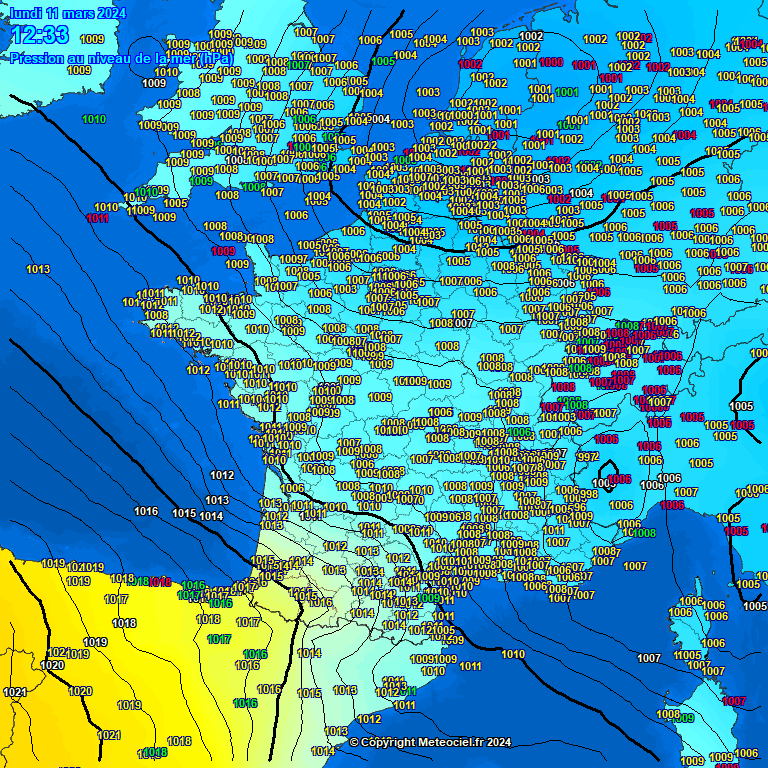Click the isolated 1013 reading over the western ocean

pyautogui.click(x=38, y=269)
